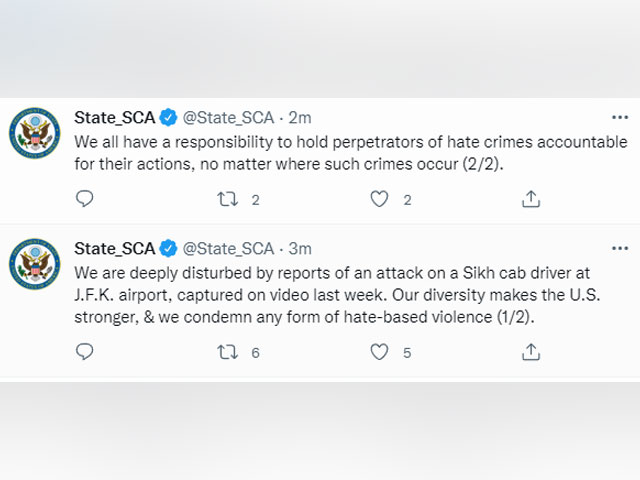Viewport: 640px width, 480px height.
Task: Open more options on the 2m tweet
Action: point(620,118)
